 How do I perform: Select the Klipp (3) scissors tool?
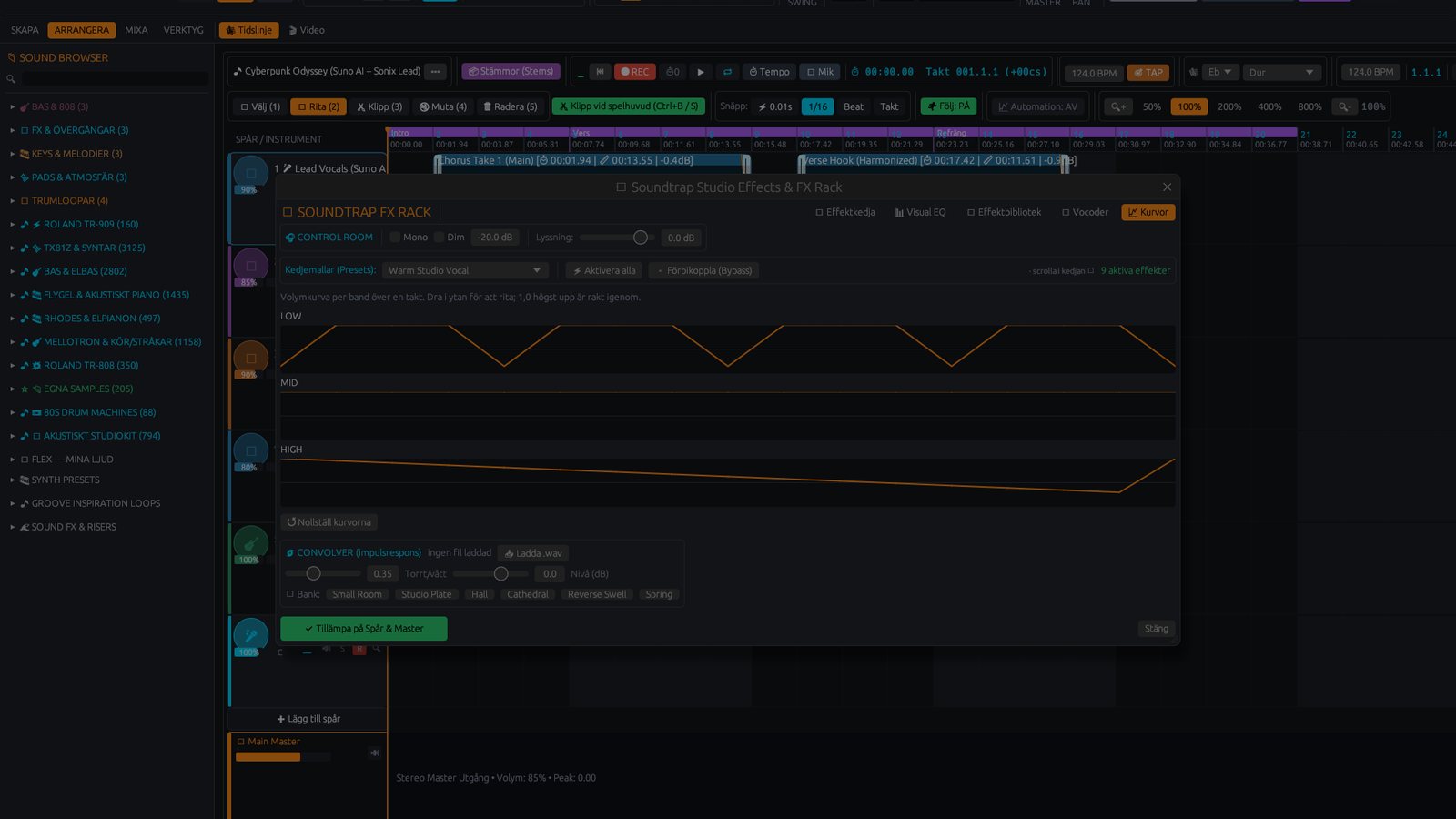pyautogui.click(x=379, y=106)
